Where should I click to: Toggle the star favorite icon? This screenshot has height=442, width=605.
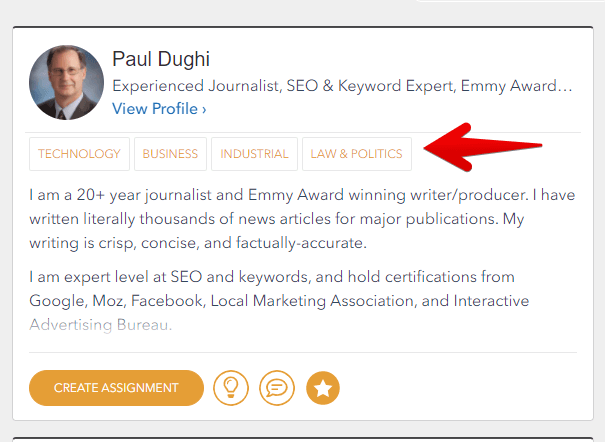[323, 387]
